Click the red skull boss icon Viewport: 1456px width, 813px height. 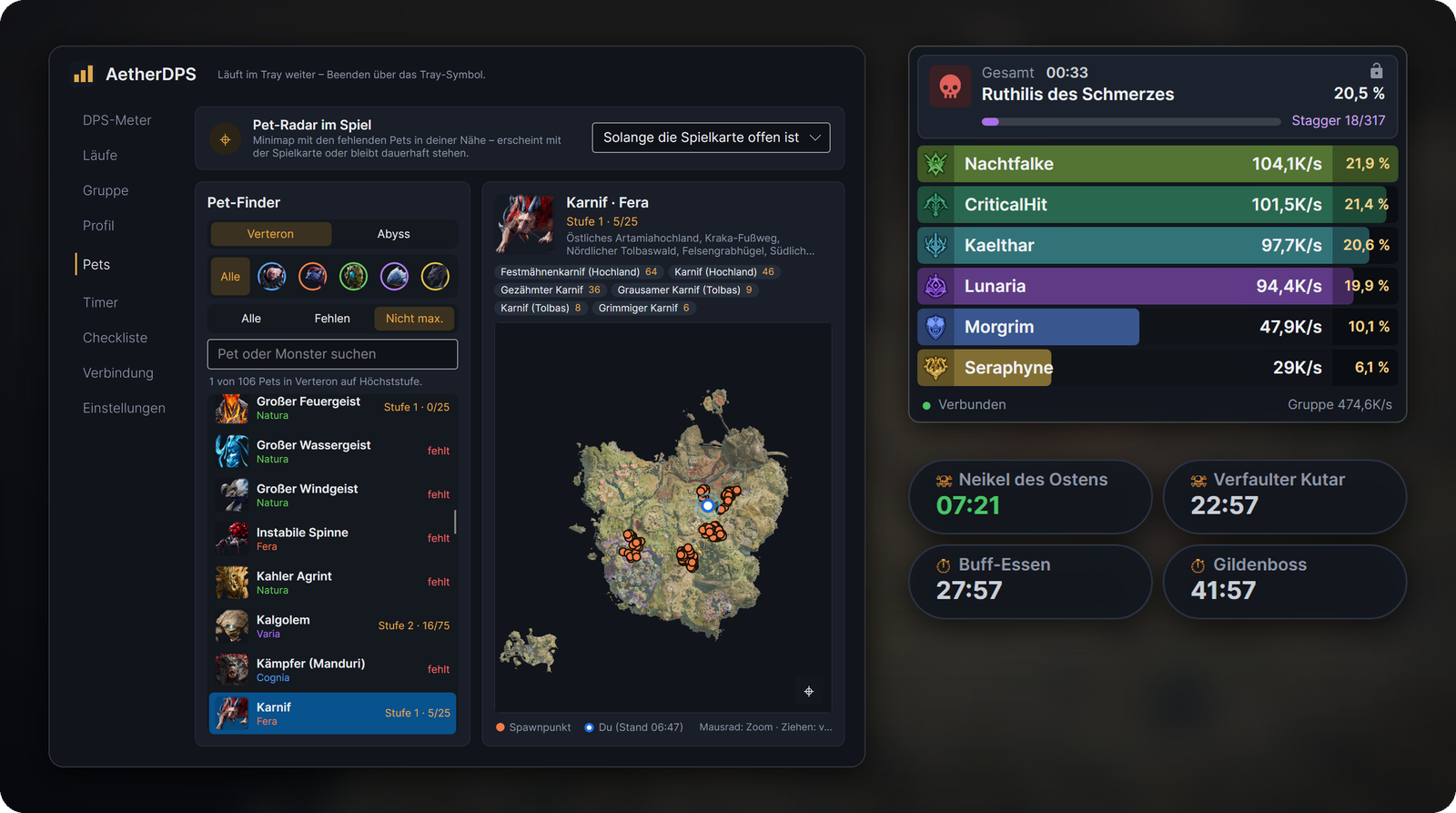click(x=950, y=86)
